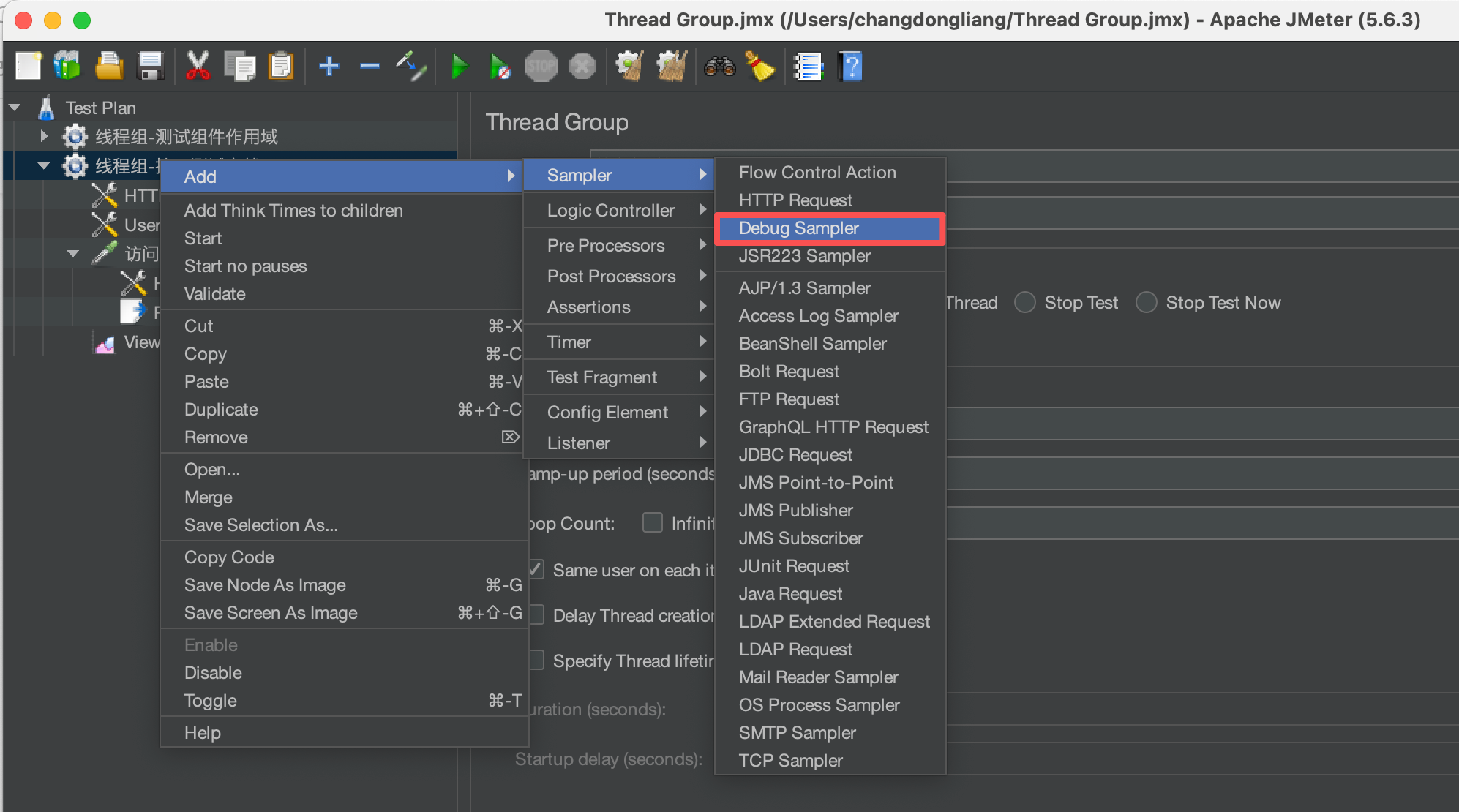Click the Start no pauses icon
Image resolution: width=1459 pixels, height=812 pixels.
pos(500,67)
